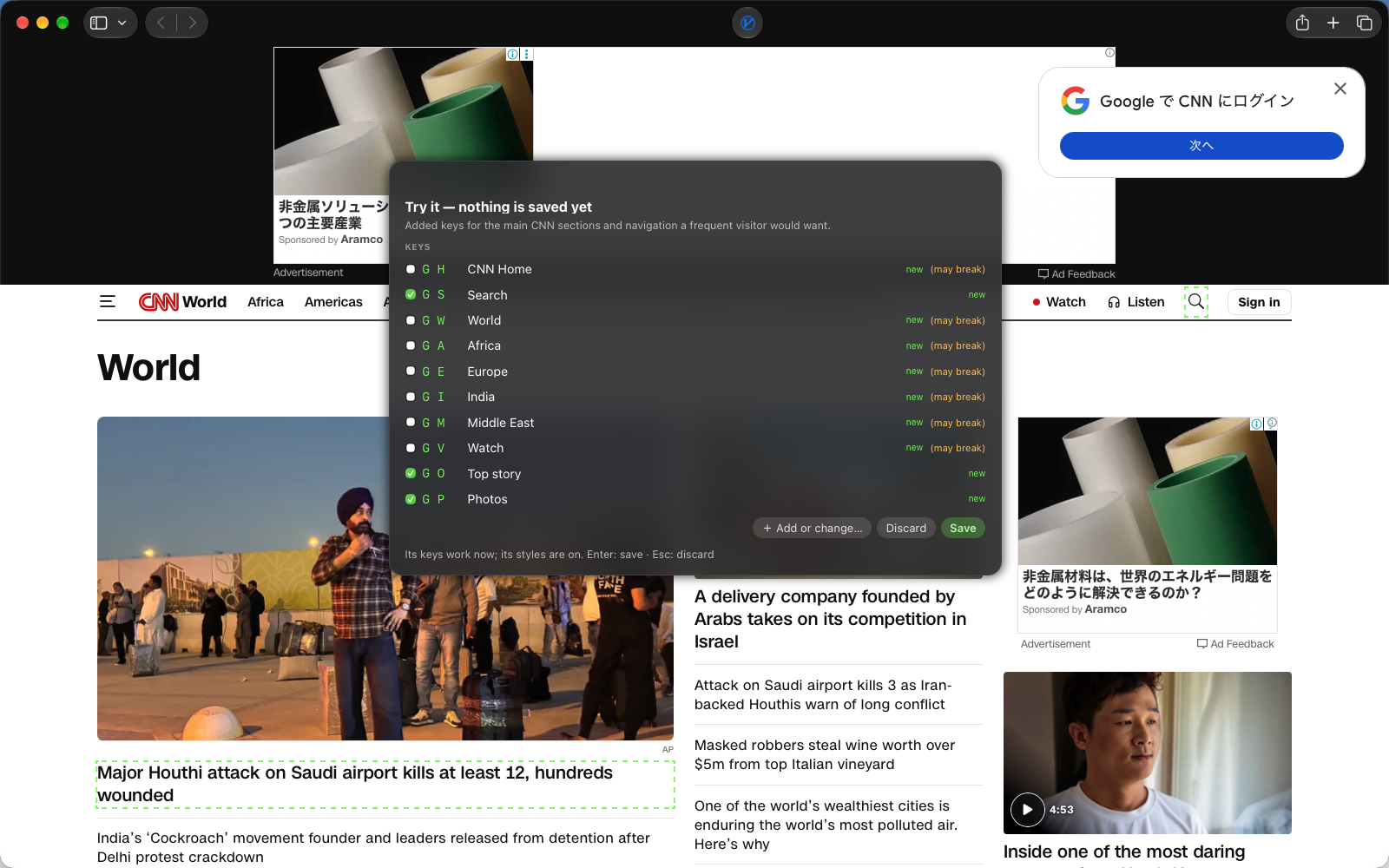Open wealthiest cities polluted air story
1389x868 pixels.
[826, 825]
